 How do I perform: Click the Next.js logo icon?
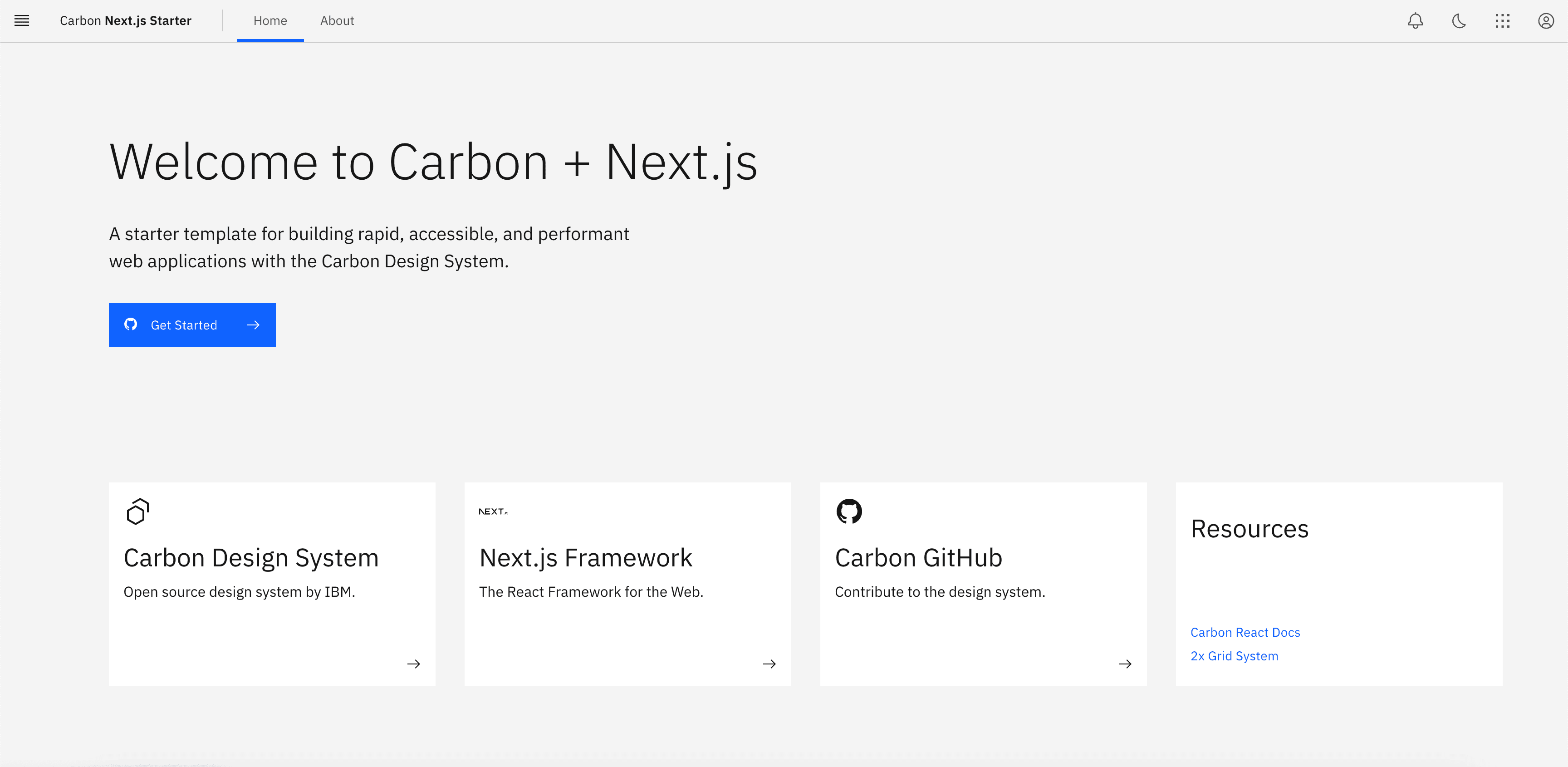pos(494,512)
